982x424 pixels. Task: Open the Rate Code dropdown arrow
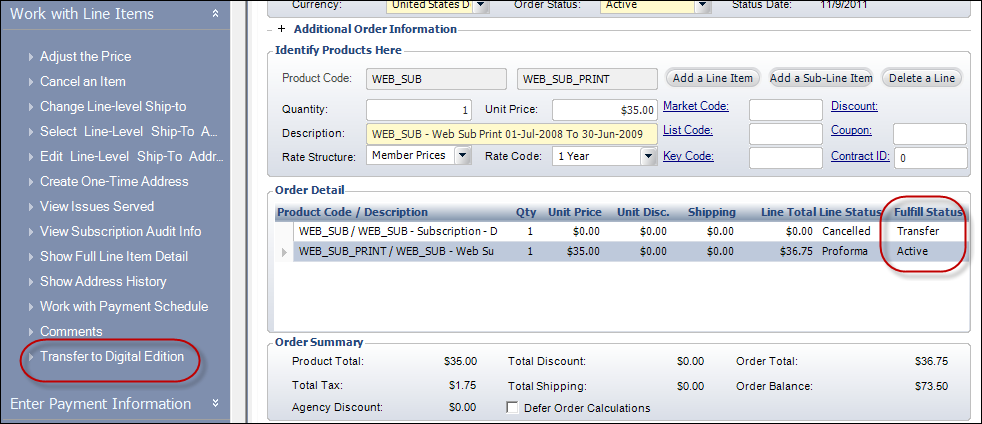tap(648, 156)
